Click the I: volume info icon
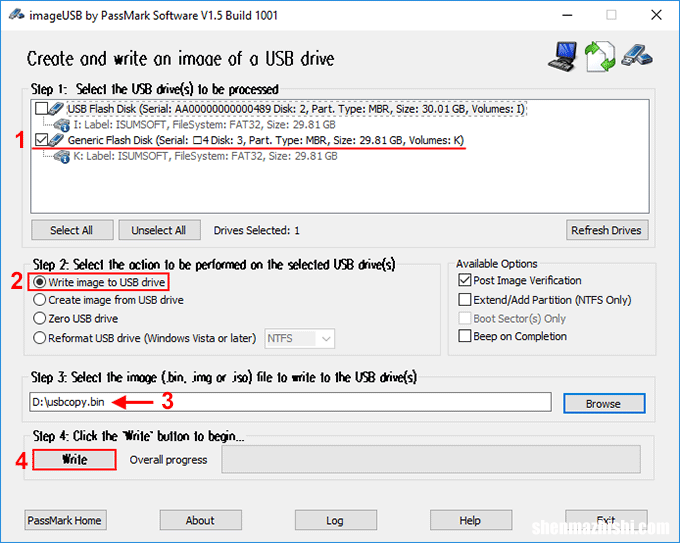 pos(62,125)
